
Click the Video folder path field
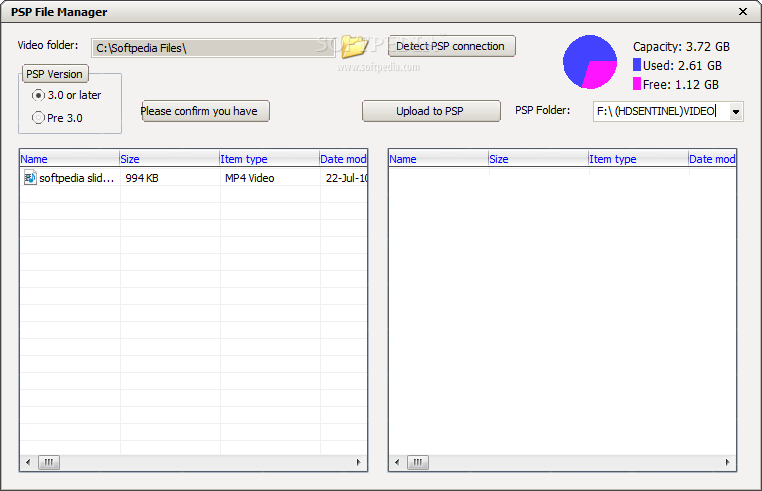[213, 48]
